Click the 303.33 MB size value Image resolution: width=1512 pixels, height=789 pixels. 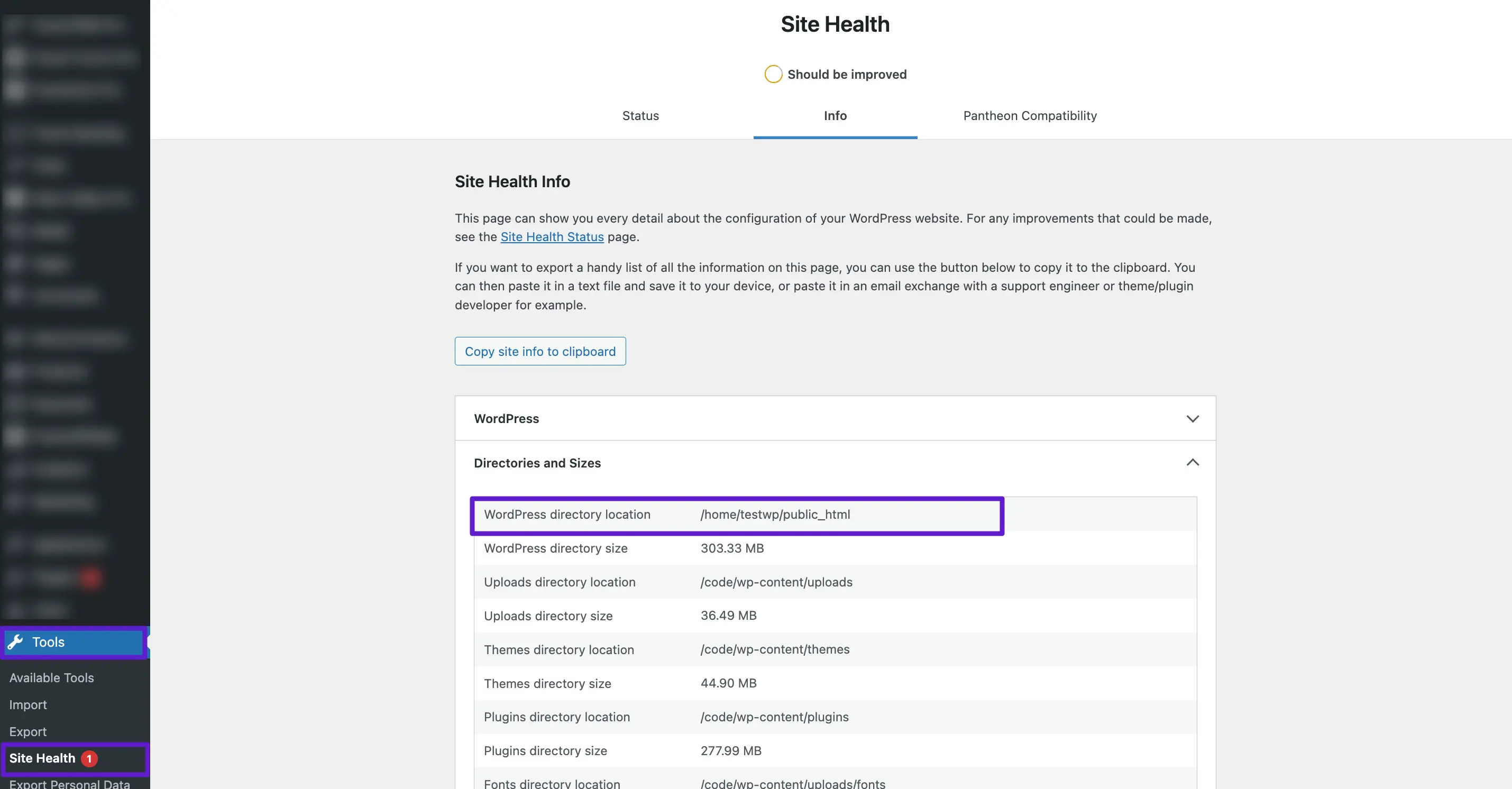(x=732, y=548)
